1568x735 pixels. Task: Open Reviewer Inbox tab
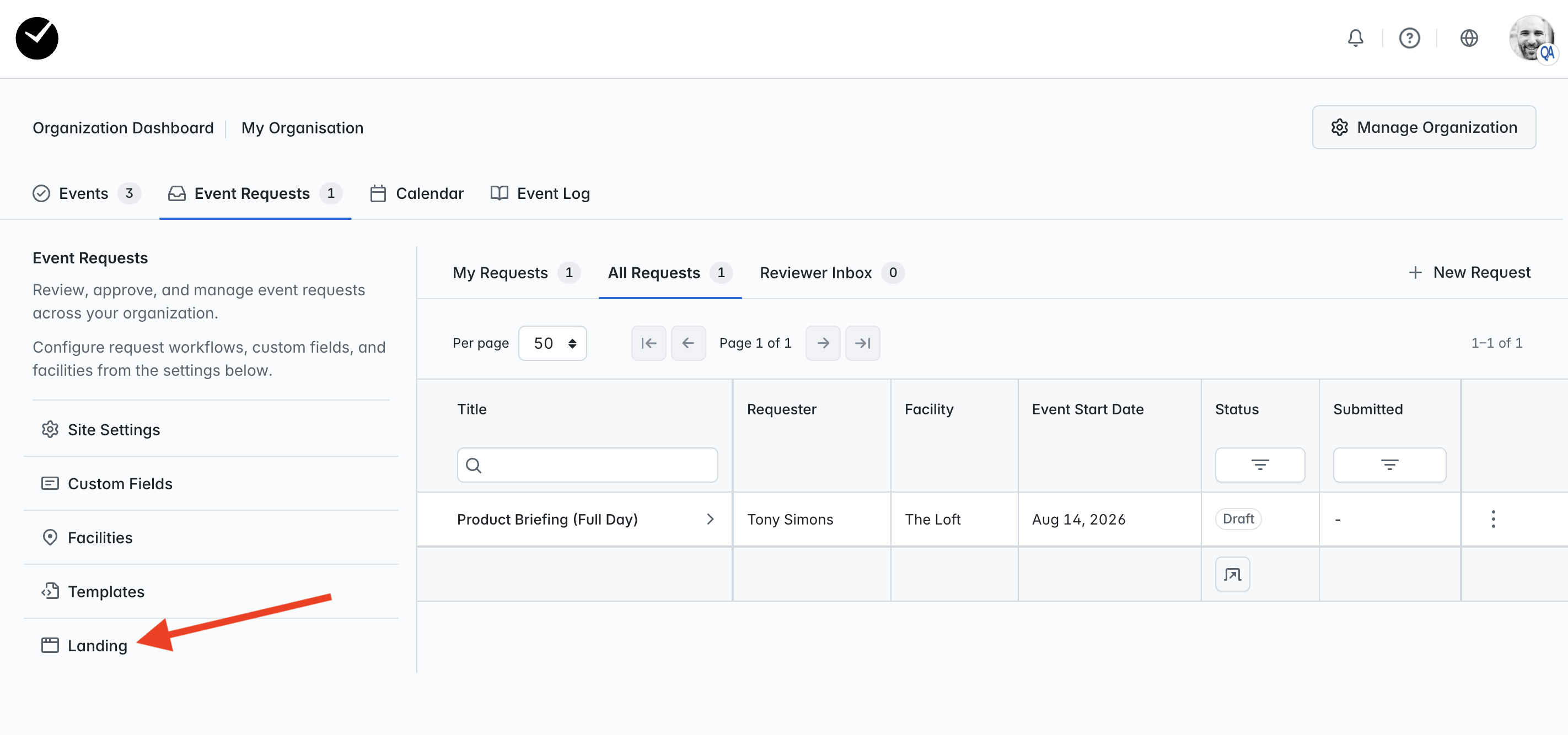(831, 273)
